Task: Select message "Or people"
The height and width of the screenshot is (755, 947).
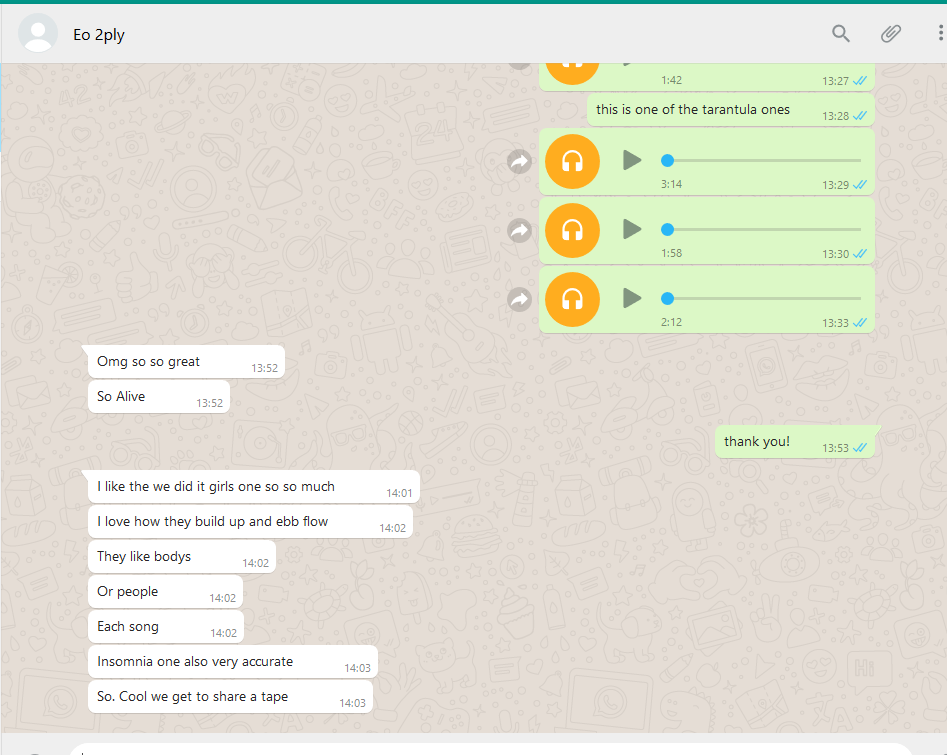Action: point(165,592)
